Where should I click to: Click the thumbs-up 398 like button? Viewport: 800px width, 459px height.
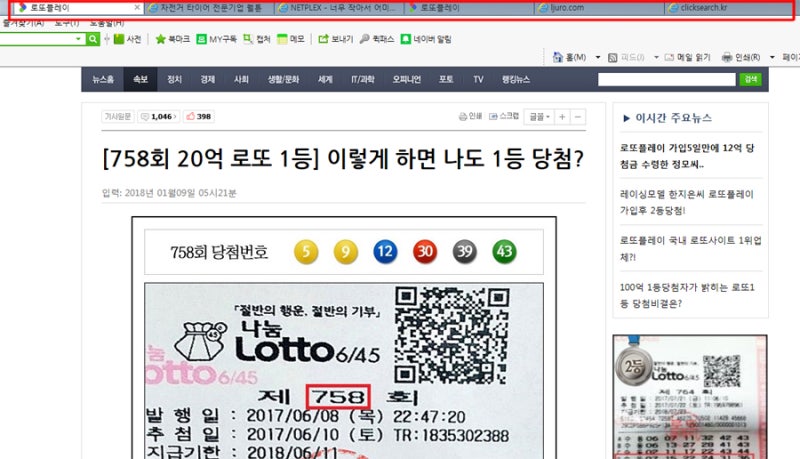[198, 116]
